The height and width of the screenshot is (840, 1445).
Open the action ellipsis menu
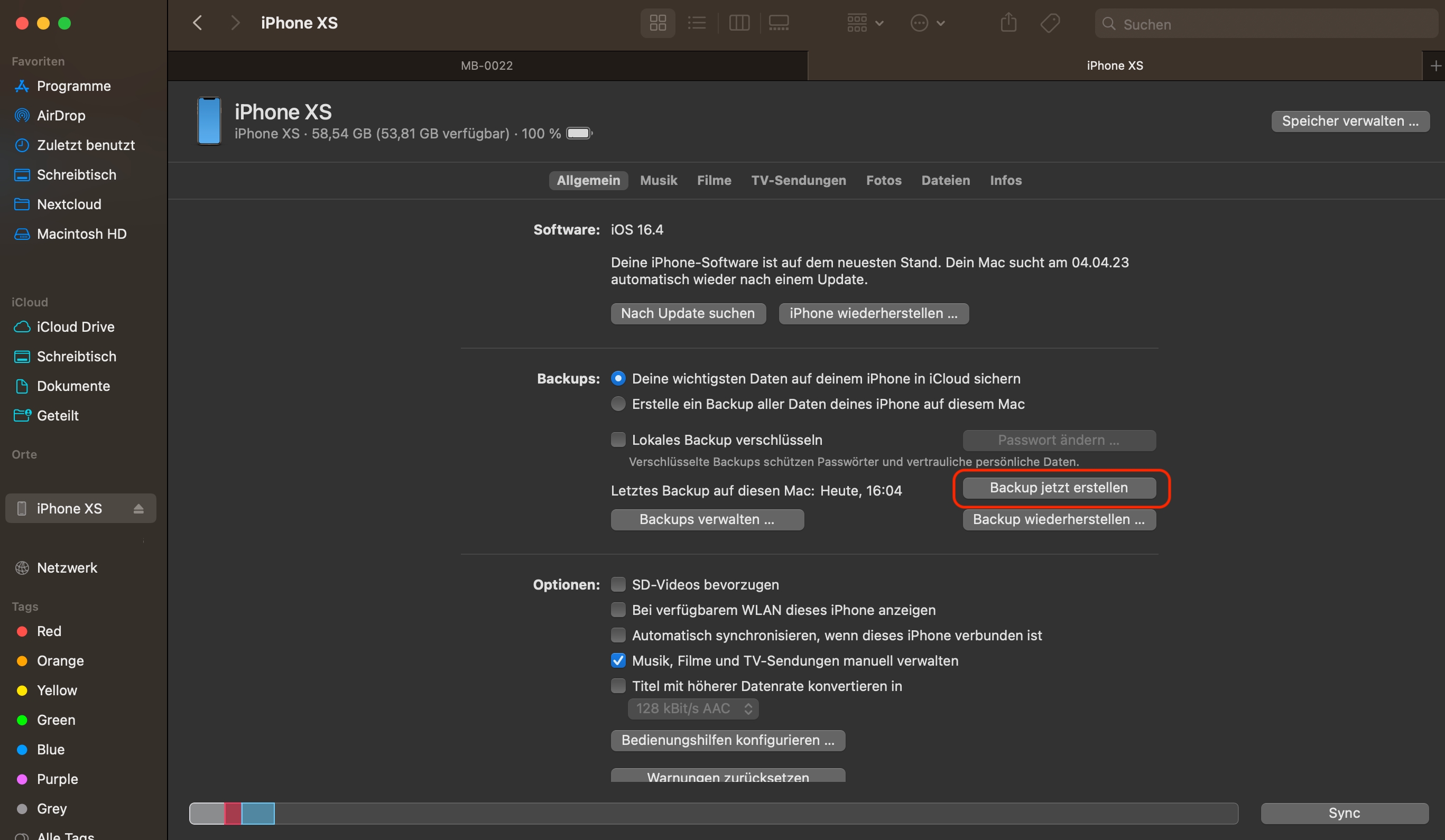[928, 23]
